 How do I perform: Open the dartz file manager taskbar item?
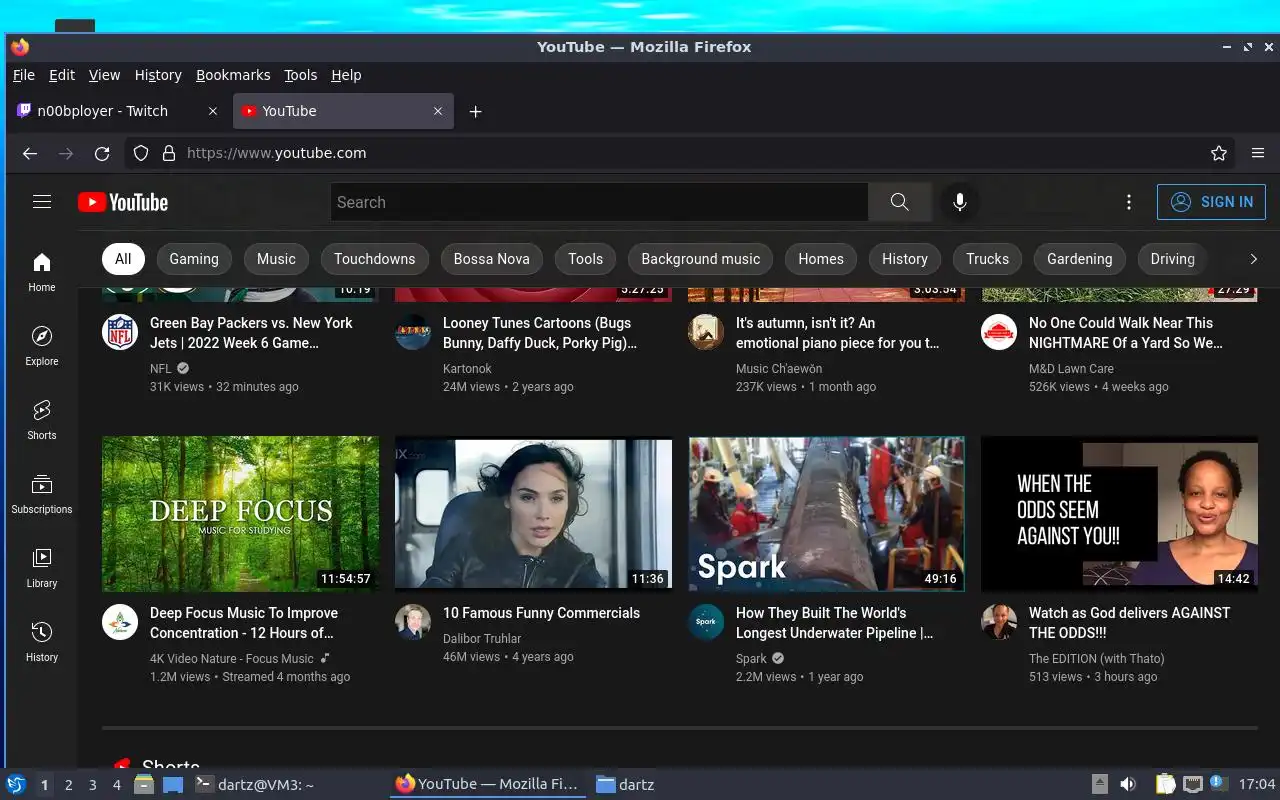pyautogui.click(x=626, y=785)
